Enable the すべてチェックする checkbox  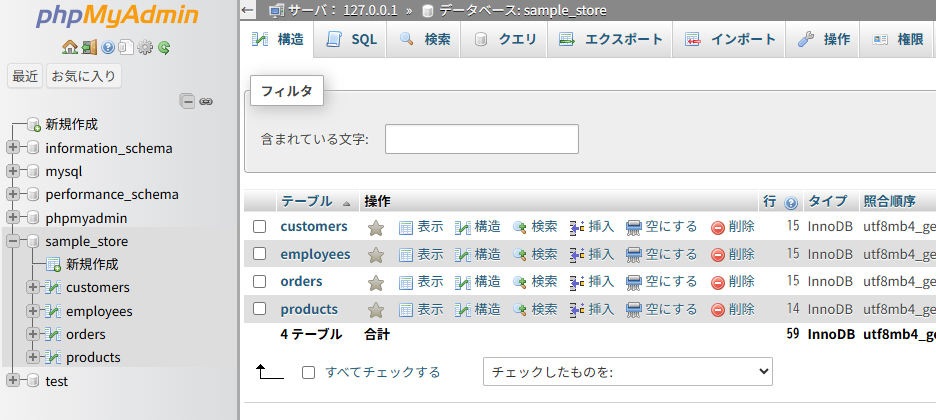pyautogui.click(x=308, y=372)
